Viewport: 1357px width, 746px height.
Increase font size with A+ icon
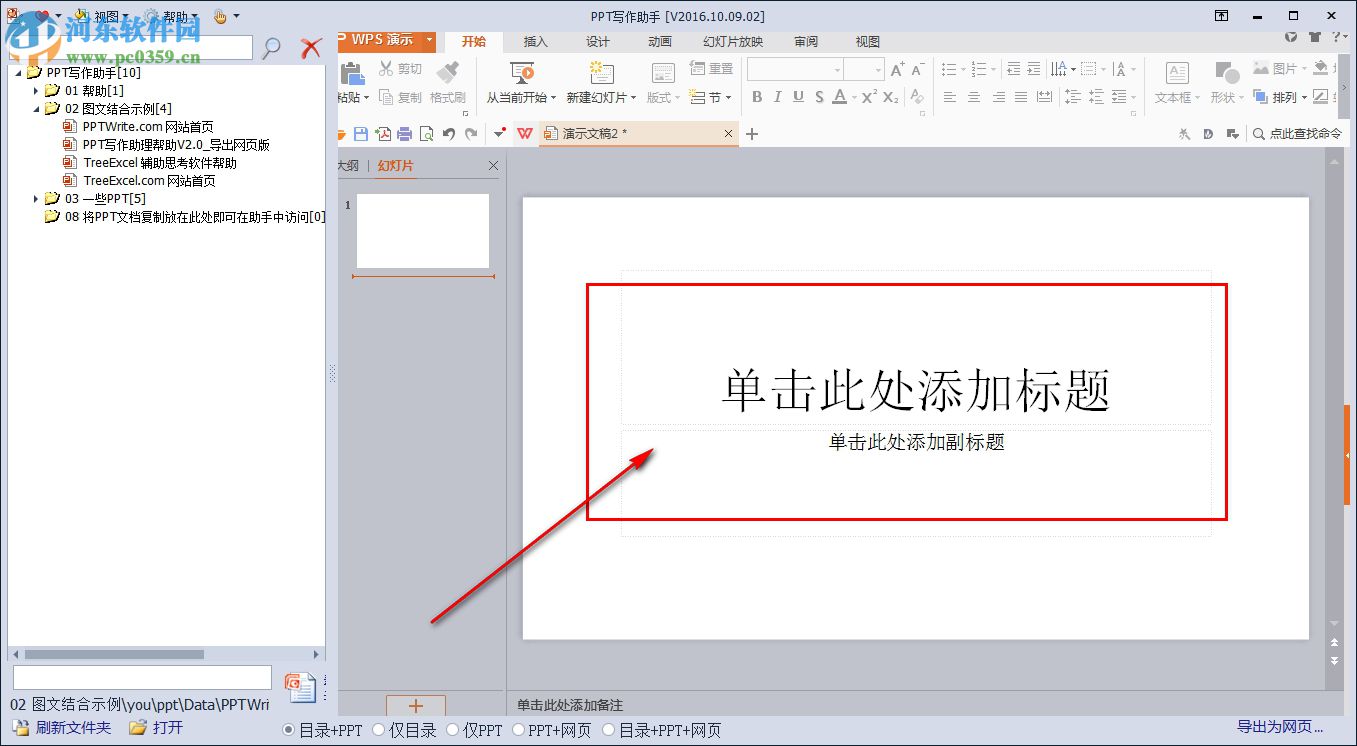pos(897,69)
